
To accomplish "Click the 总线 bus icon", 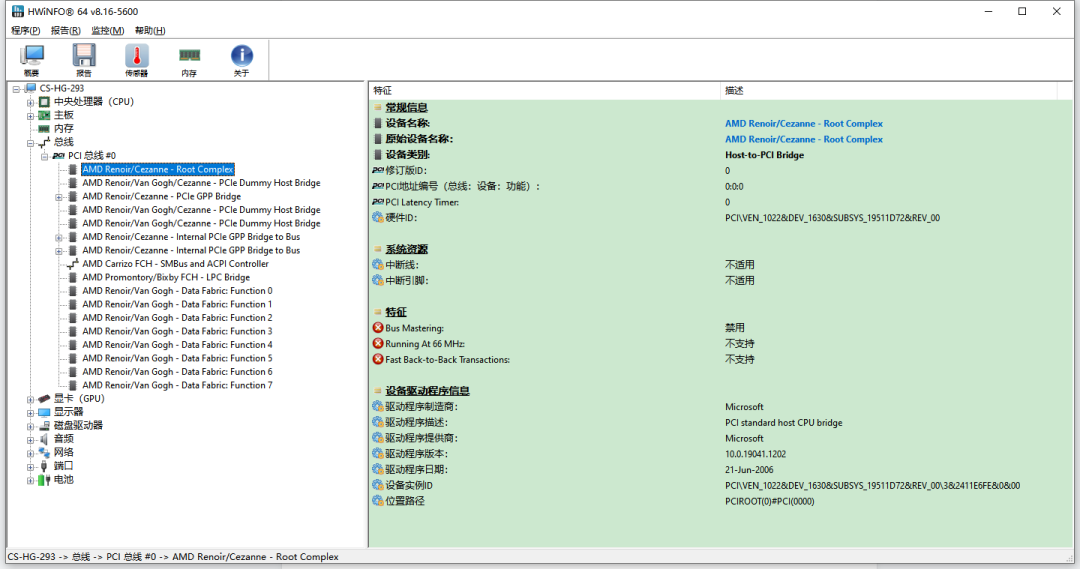I will [x=44, y=143].
